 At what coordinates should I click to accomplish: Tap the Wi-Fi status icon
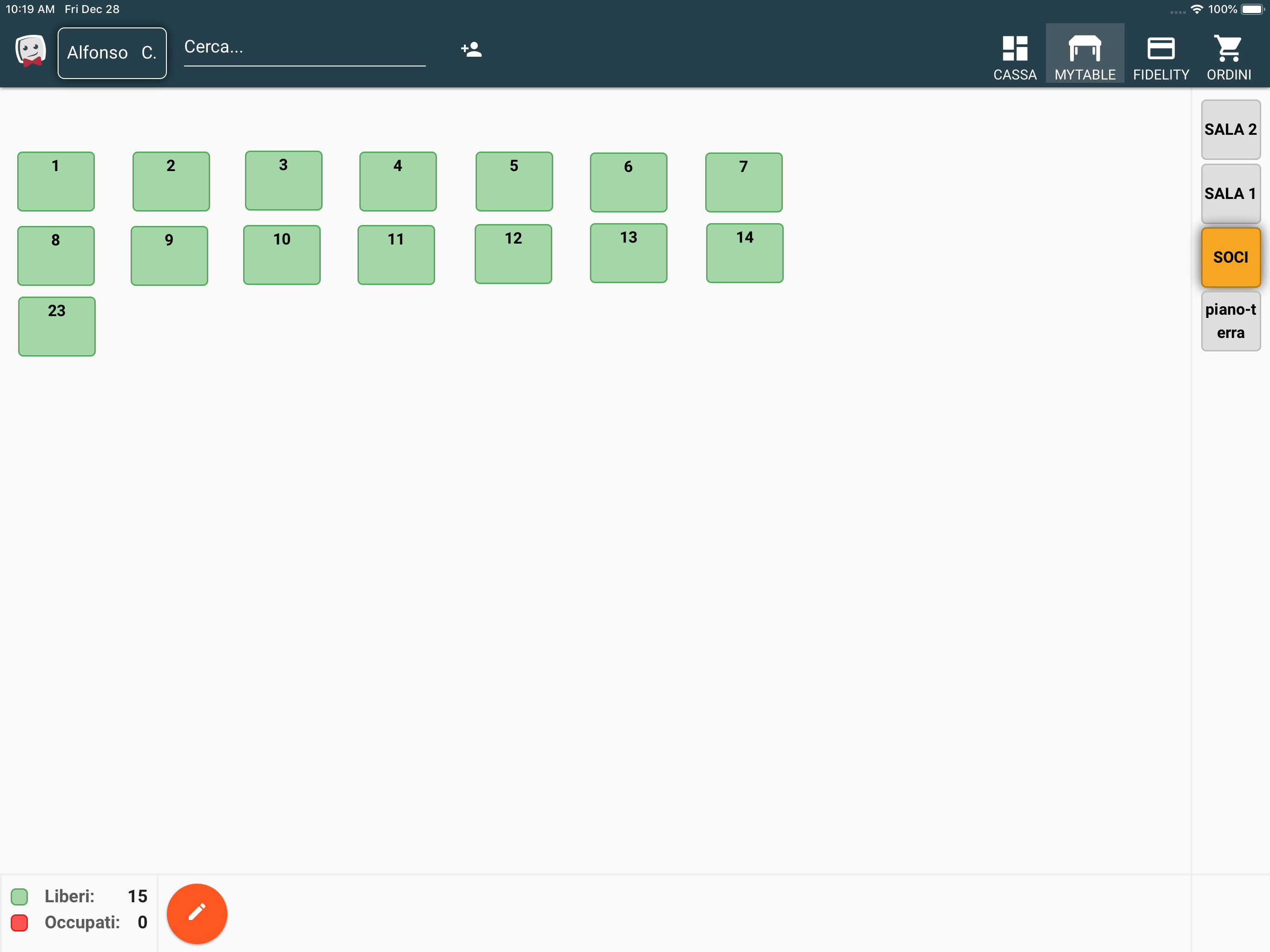(1197, 9)
